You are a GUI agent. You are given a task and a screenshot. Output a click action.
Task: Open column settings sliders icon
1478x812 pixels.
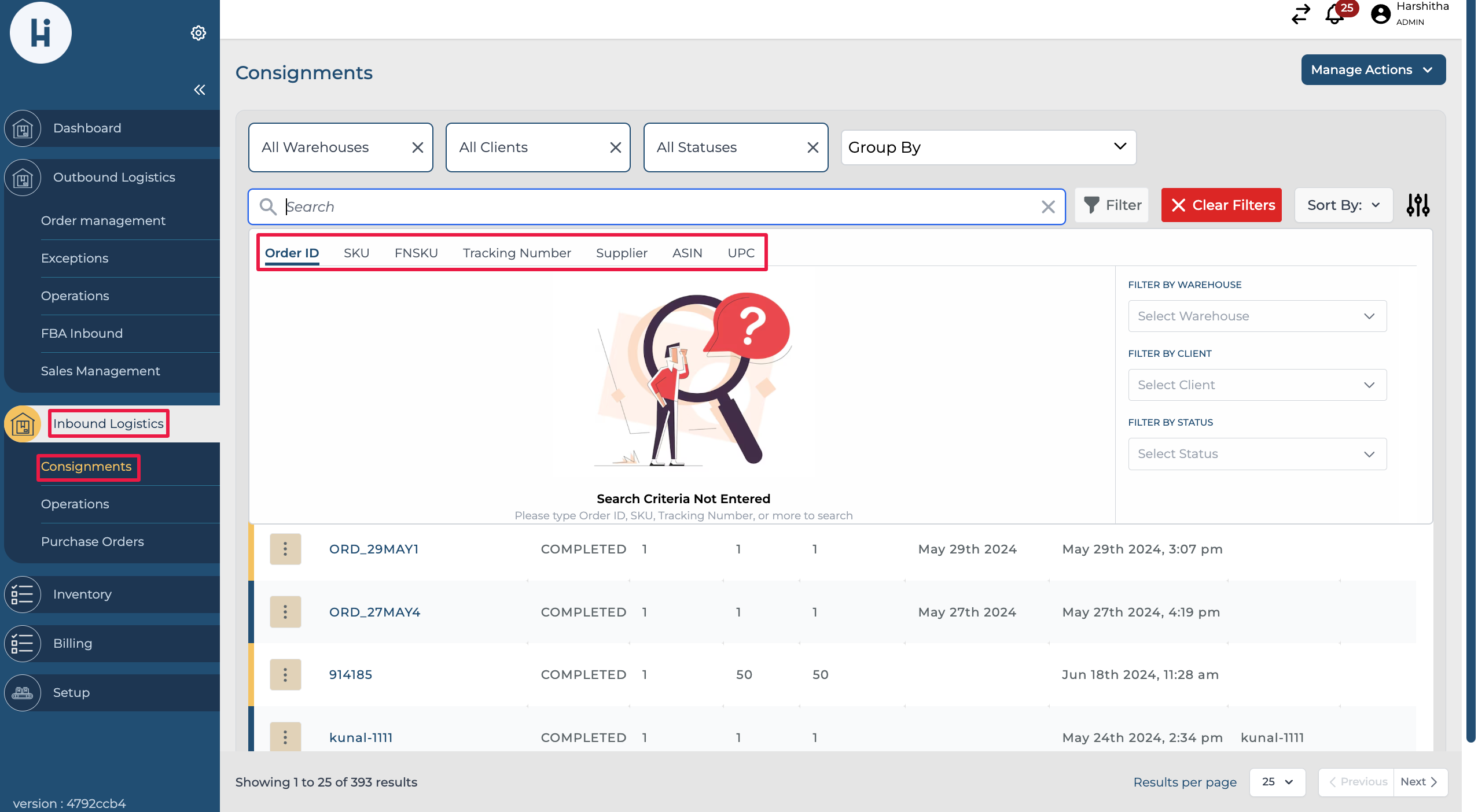tap(1418, 205)
